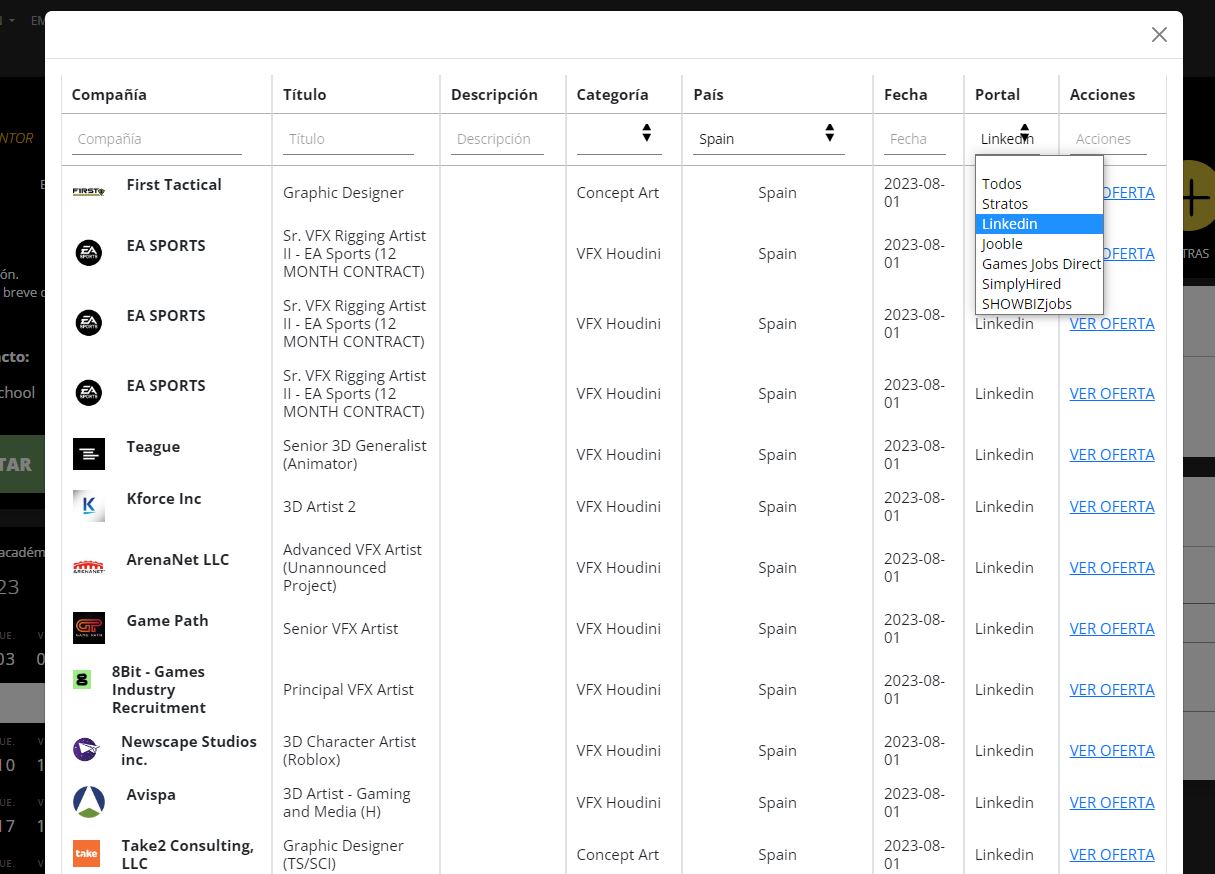Collapse the Portal filter dropdown showing Linkedin
This screenshot has height=874, width=1215.
pyautogui.click(x=1007, y=138)
